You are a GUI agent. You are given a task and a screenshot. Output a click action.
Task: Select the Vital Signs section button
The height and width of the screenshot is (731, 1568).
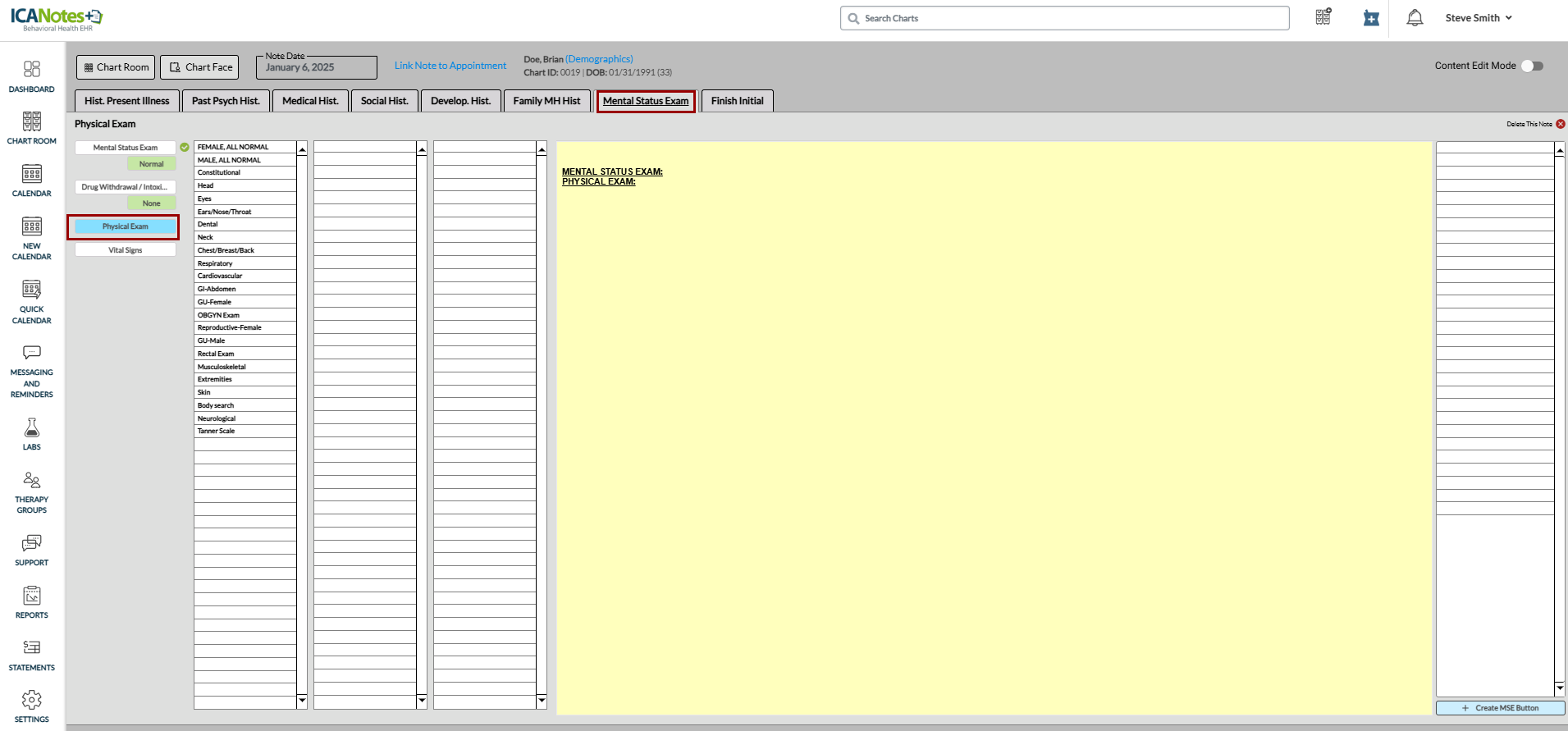126,250
